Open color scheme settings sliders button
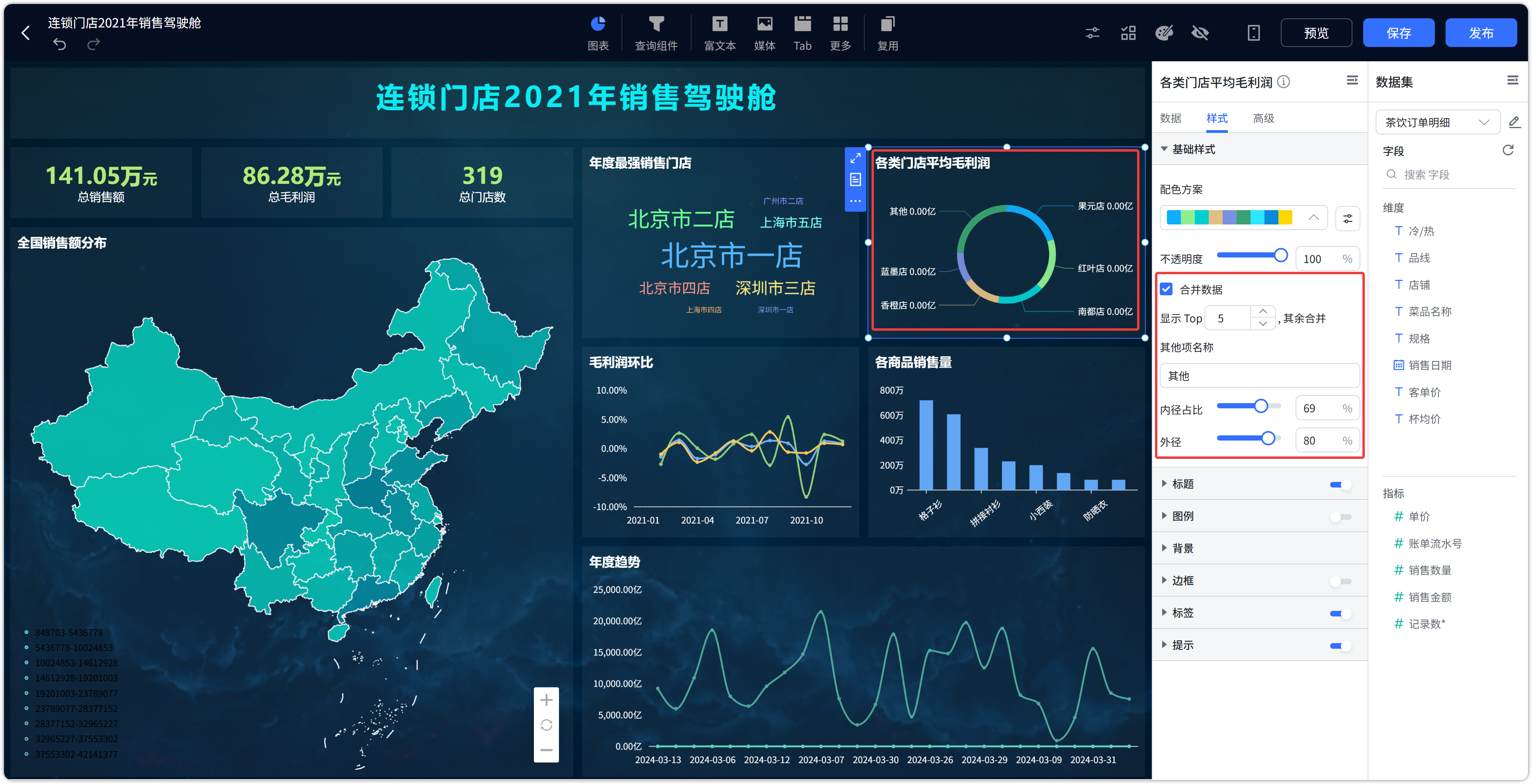 [1348, 218]
